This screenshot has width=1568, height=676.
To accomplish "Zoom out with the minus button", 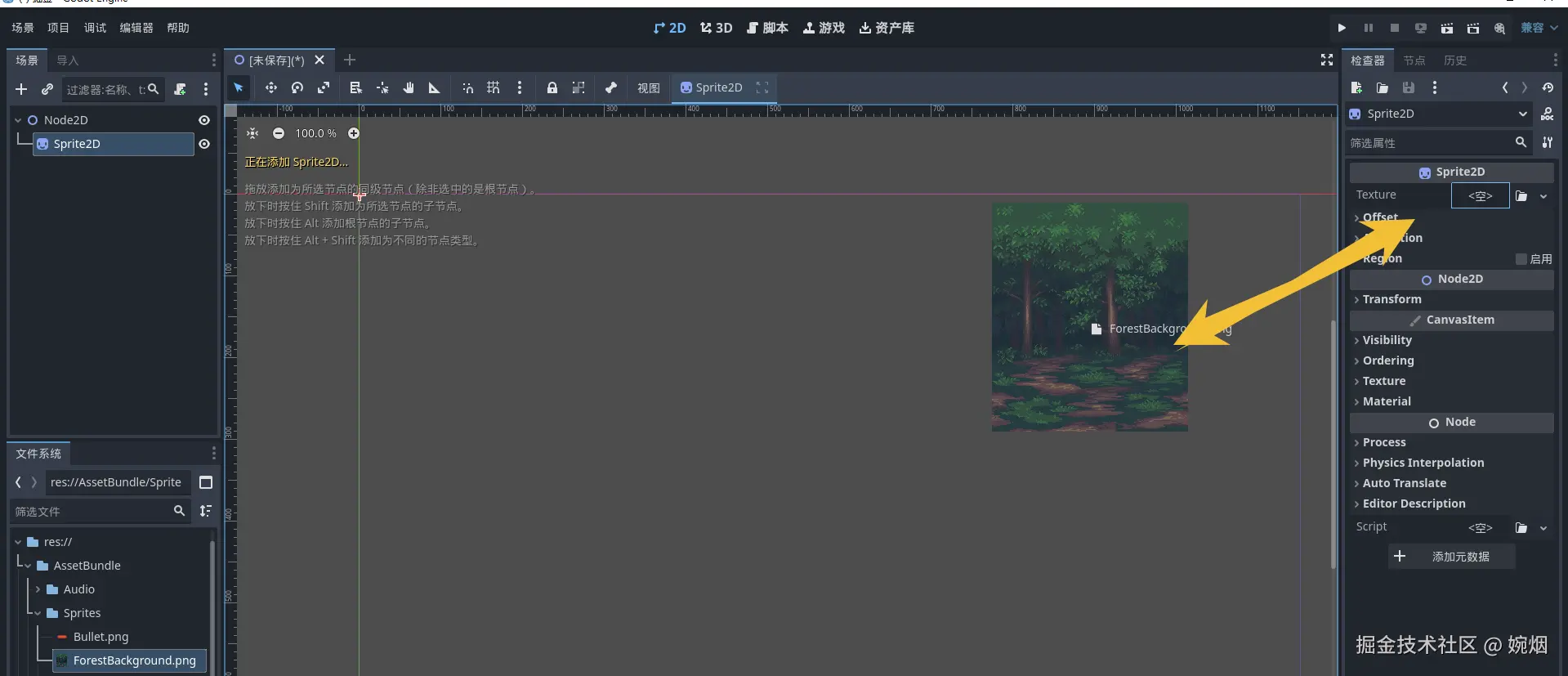I will click(279, 133).
